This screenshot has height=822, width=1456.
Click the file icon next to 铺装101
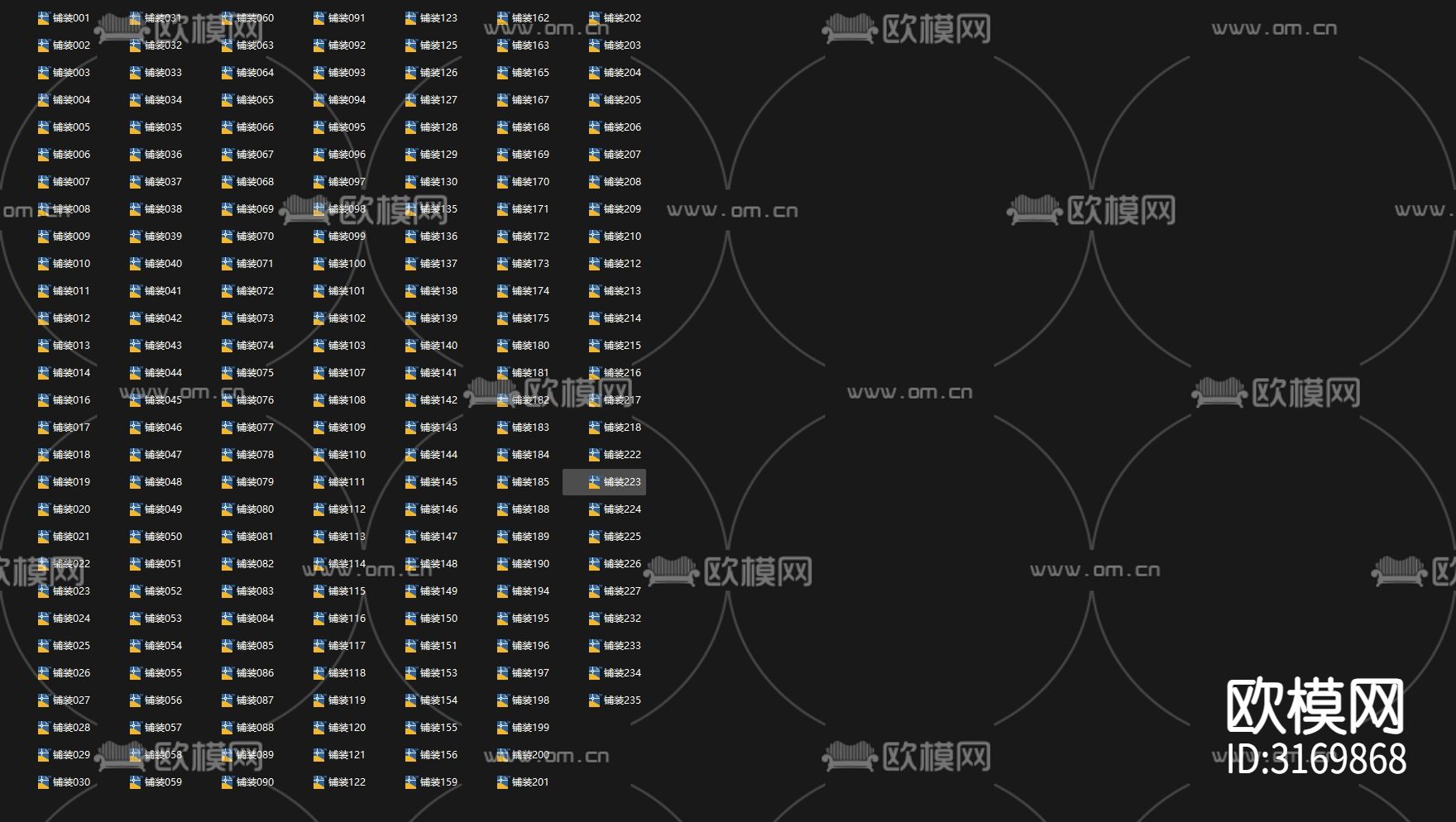click(318, 291)
